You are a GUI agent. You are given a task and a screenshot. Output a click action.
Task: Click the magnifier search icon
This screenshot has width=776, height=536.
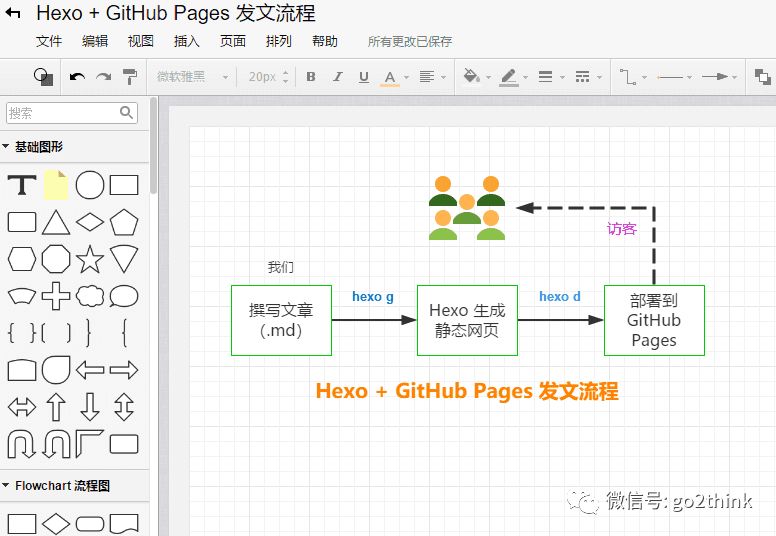127,113
